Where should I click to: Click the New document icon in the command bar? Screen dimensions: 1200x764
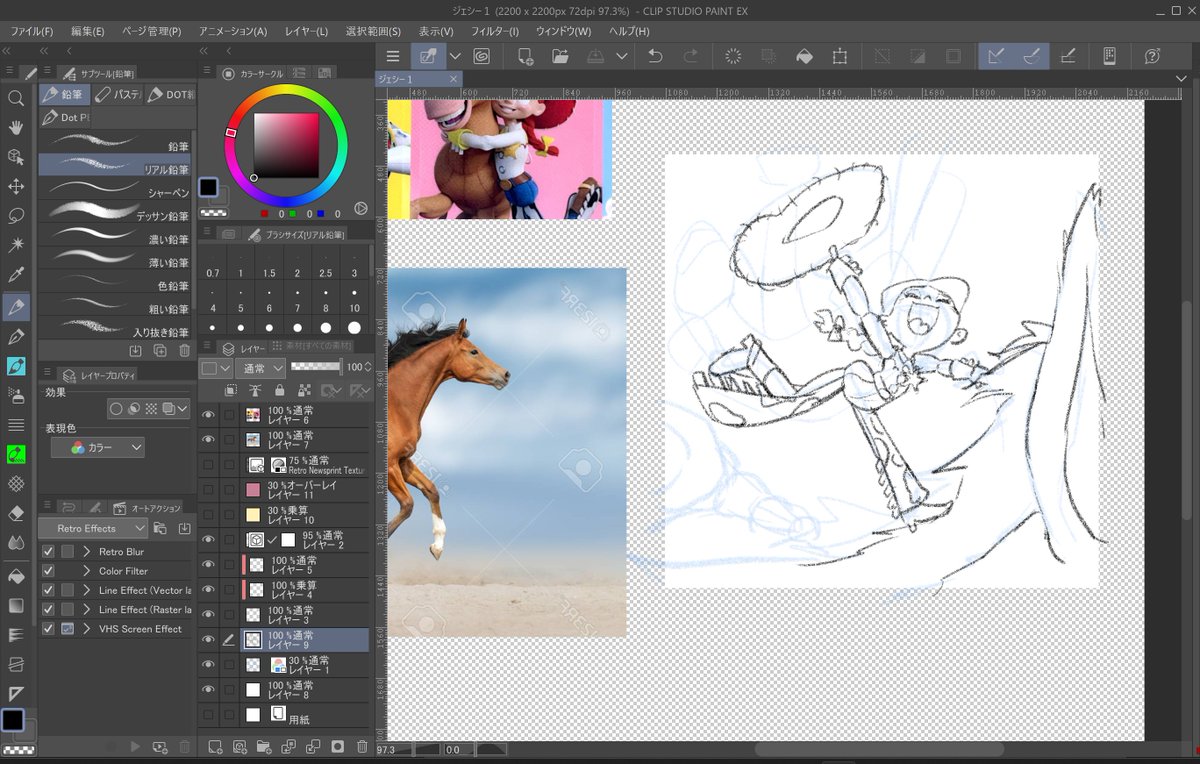[525, 56]
